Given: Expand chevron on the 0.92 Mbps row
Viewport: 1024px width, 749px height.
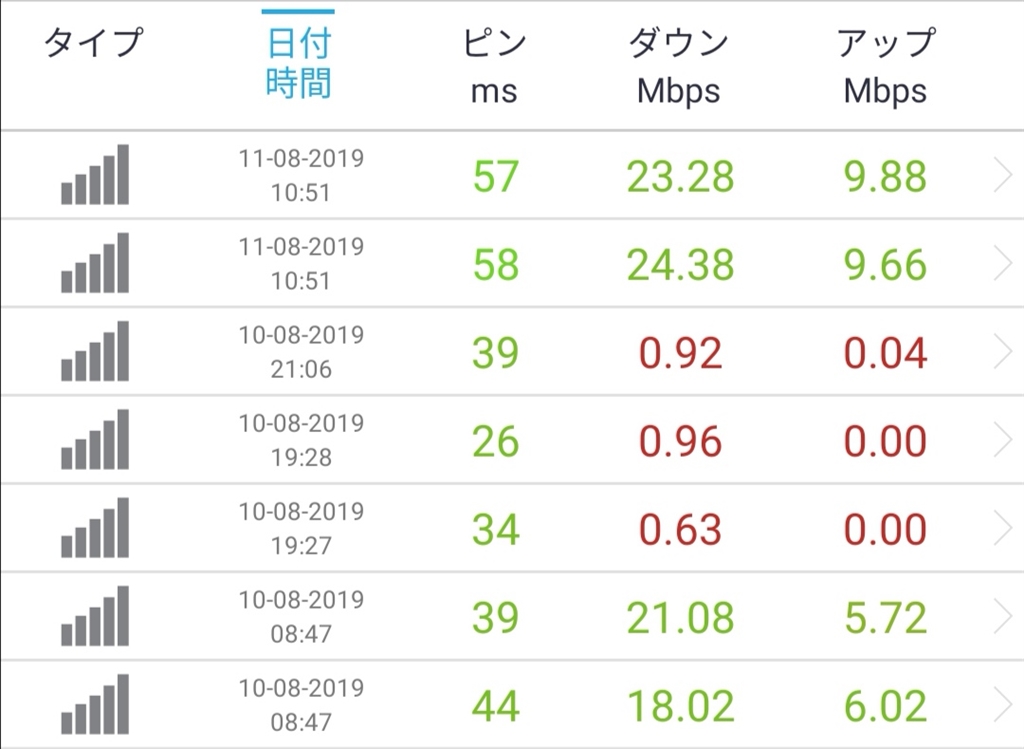Looking at the screenshot, I should pos(1003,353).
